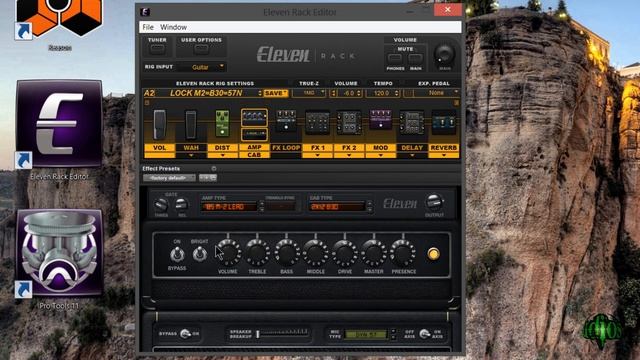Step the rig selector arrows beside rig name

(260, 93)
